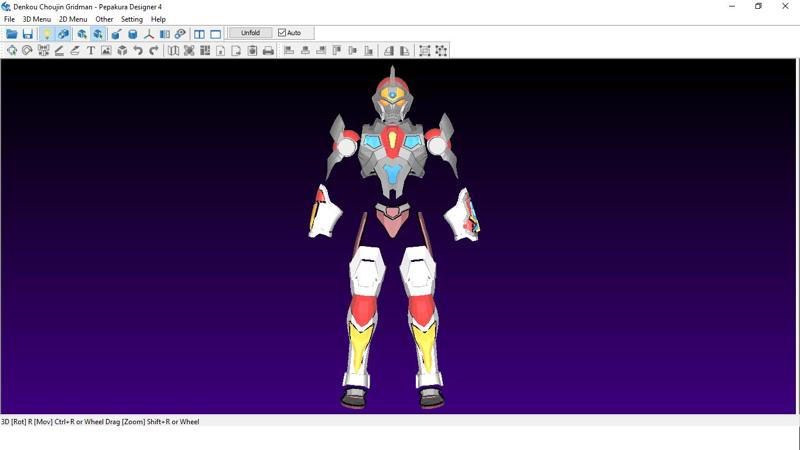800x450 pixels.
Task: Click the highlighted second cube with arrow icon
Action: 98,34
